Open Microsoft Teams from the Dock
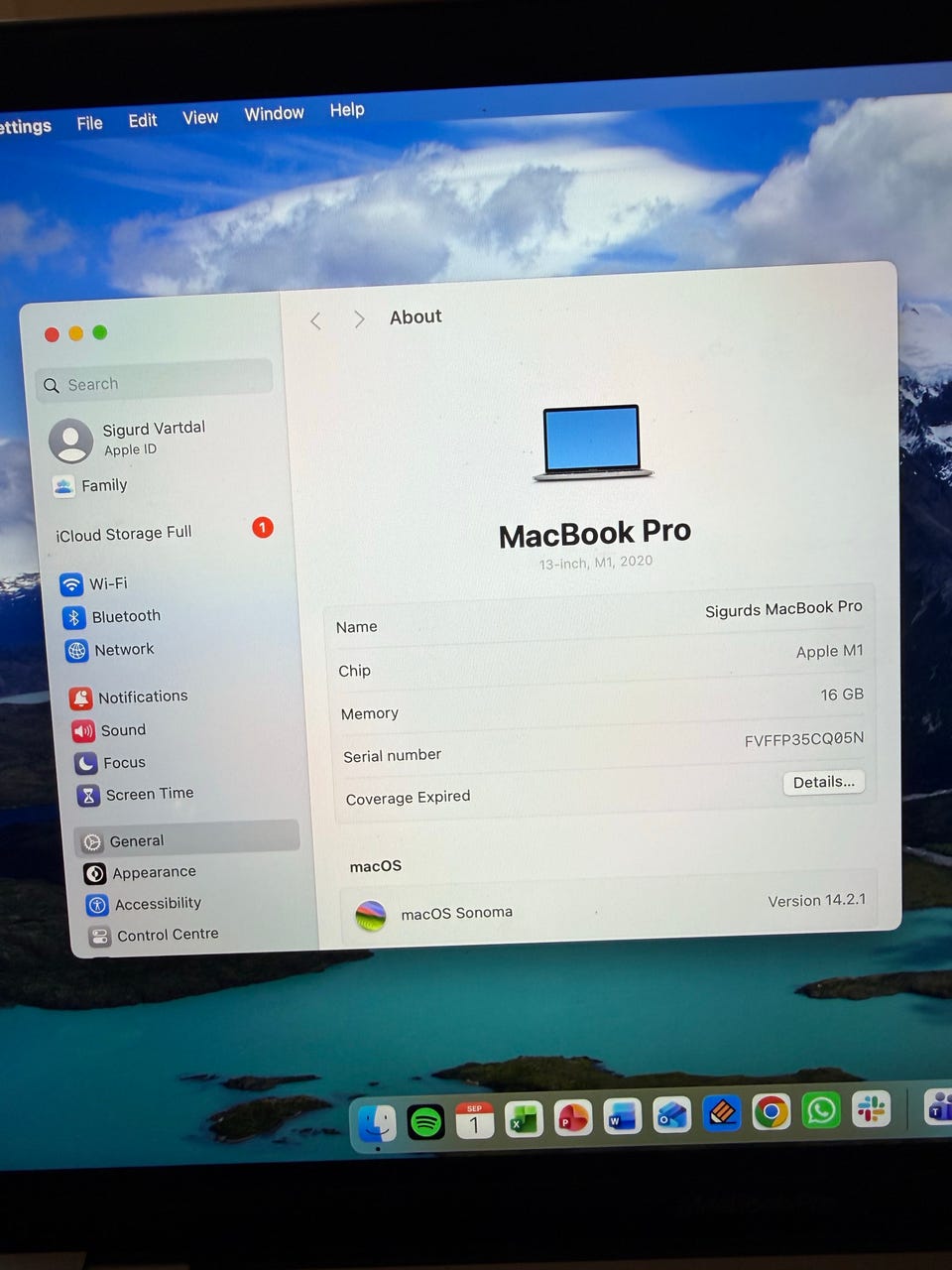 pyautogui.click(x=938, y=1107)
